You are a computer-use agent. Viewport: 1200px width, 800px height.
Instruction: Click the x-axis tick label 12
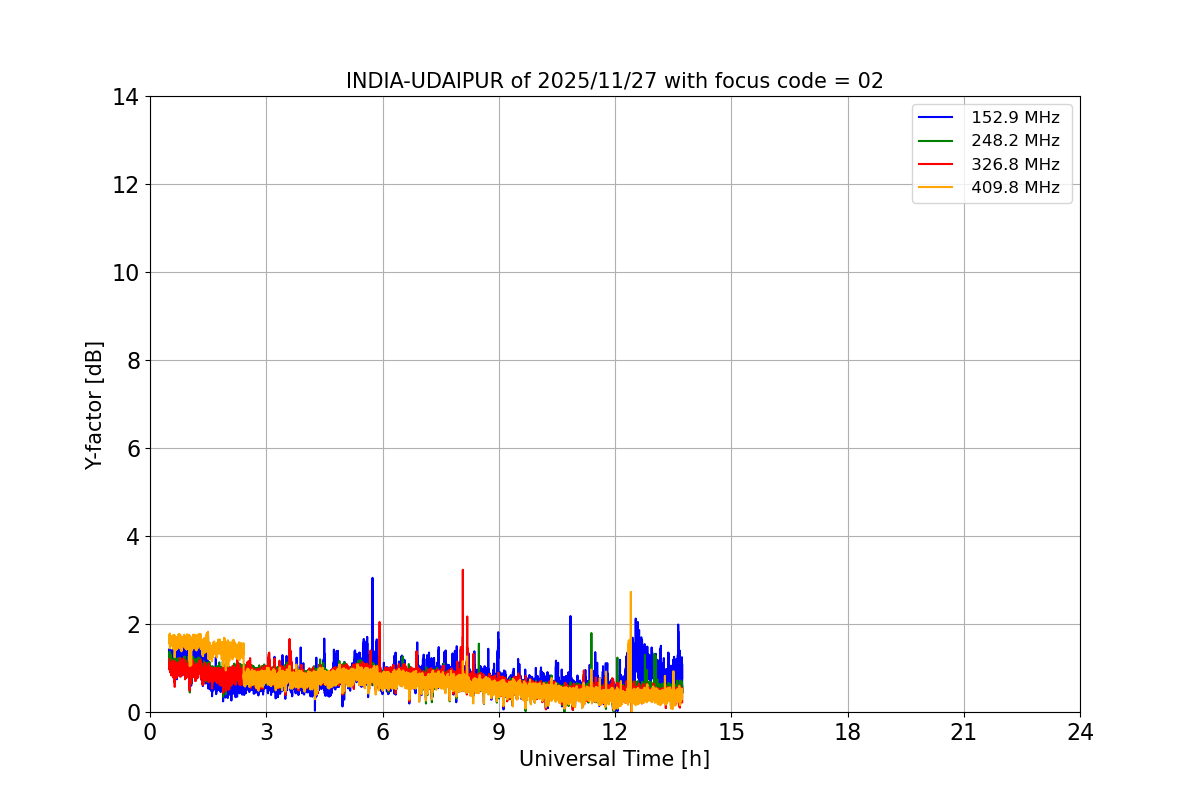click(x=615, y=732)
